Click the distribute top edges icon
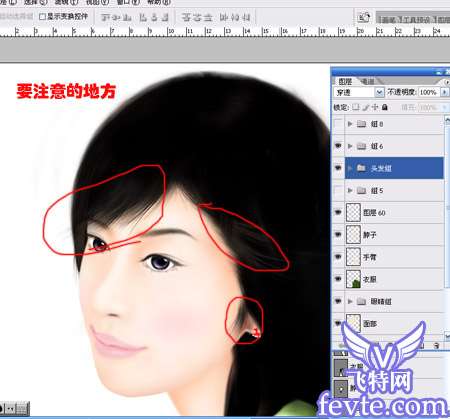450x419 pixels. click(x=186, y=17)
